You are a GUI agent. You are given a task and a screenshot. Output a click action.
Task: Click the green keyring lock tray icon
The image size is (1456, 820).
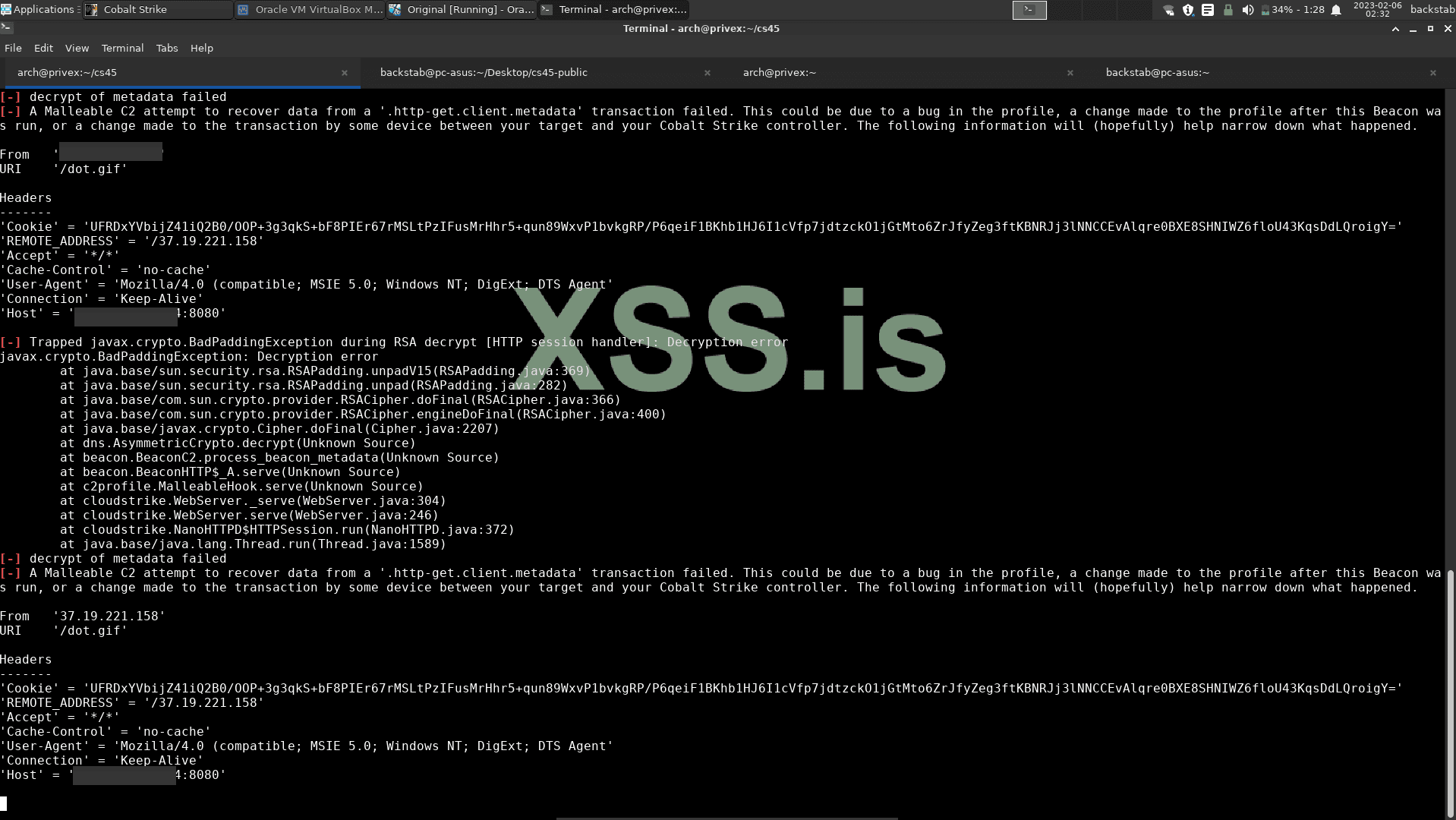click(x=1228, y=10)
